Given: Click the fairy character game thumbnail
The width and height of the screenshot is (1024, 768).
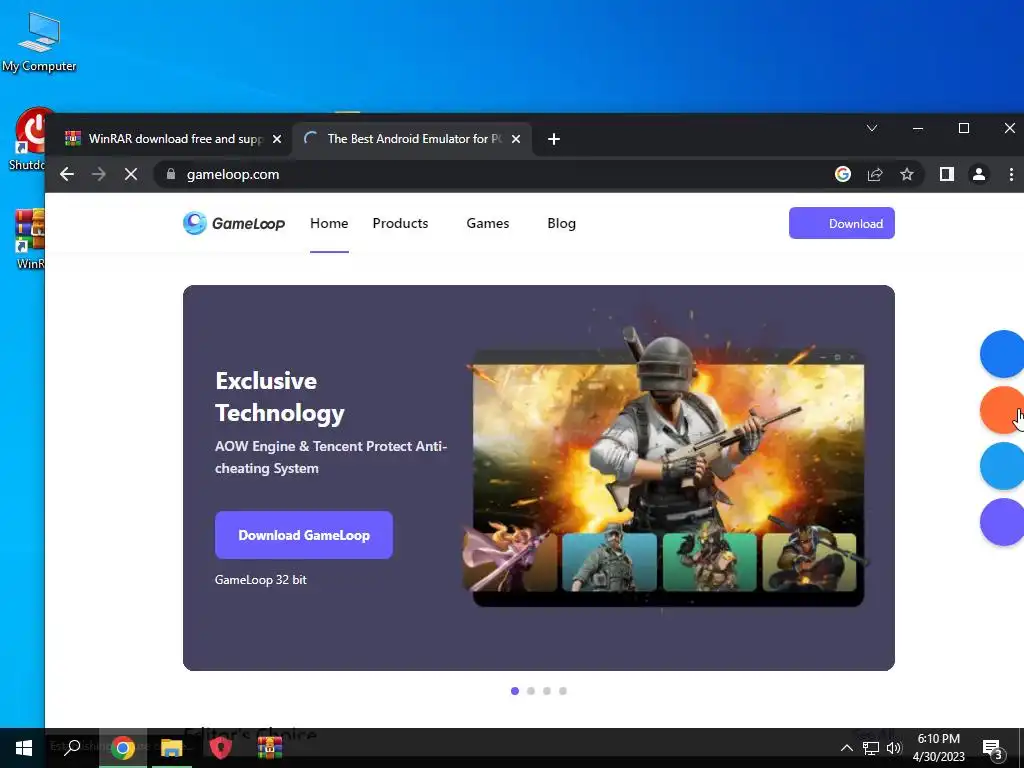Looking at the screenshot, I should (x=511, y=558).
